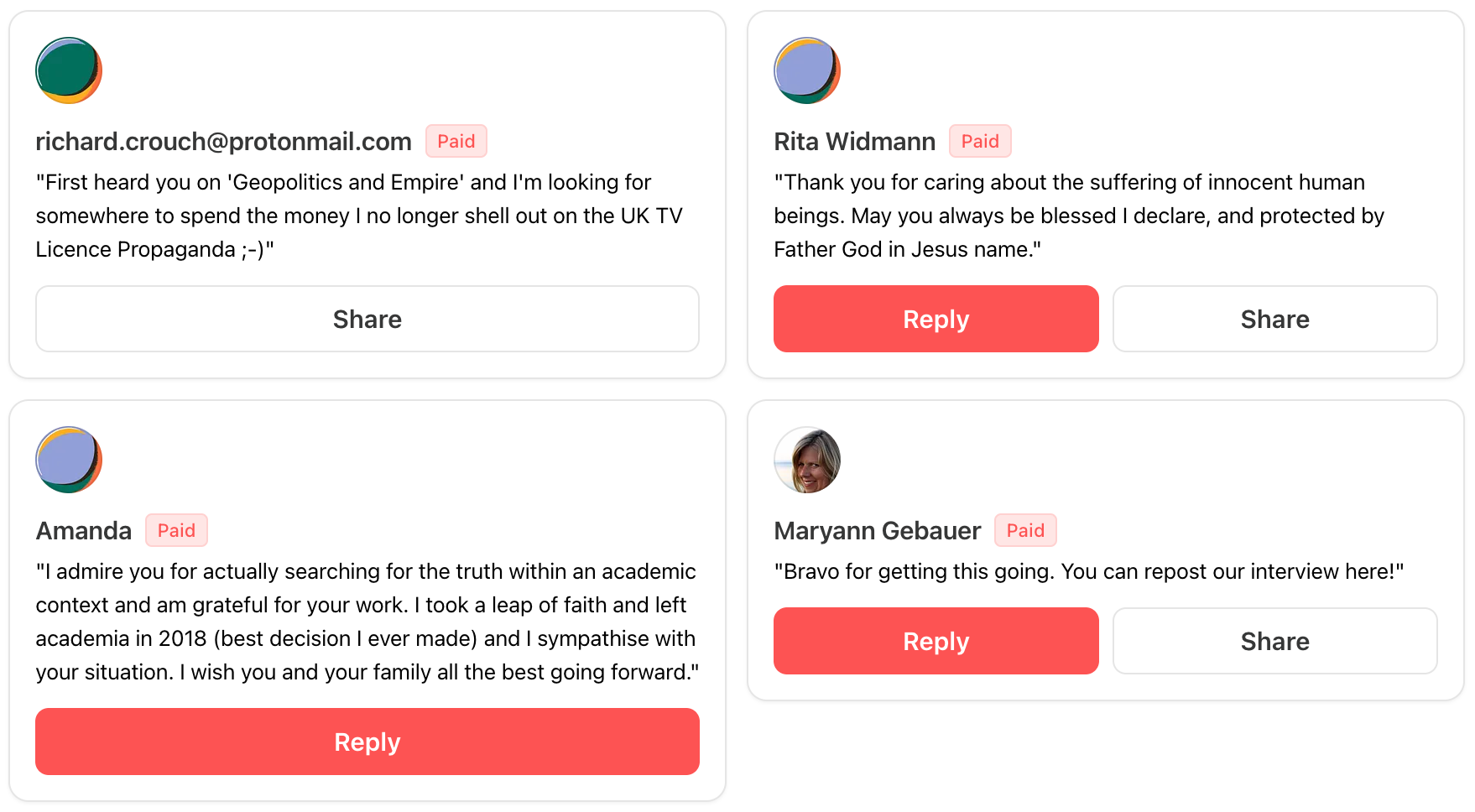This screenshot has width=1475, height=812.
Task: Click Amanda's comment about leaving academia
Action: [x=366, y=622]
